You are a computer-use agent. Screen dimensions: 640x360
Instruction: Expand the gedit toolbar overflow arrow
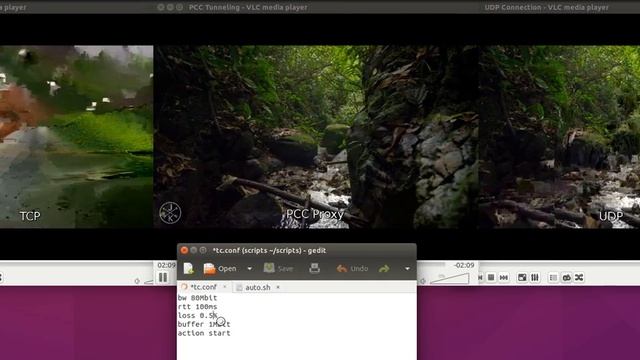tap(407, 269)
